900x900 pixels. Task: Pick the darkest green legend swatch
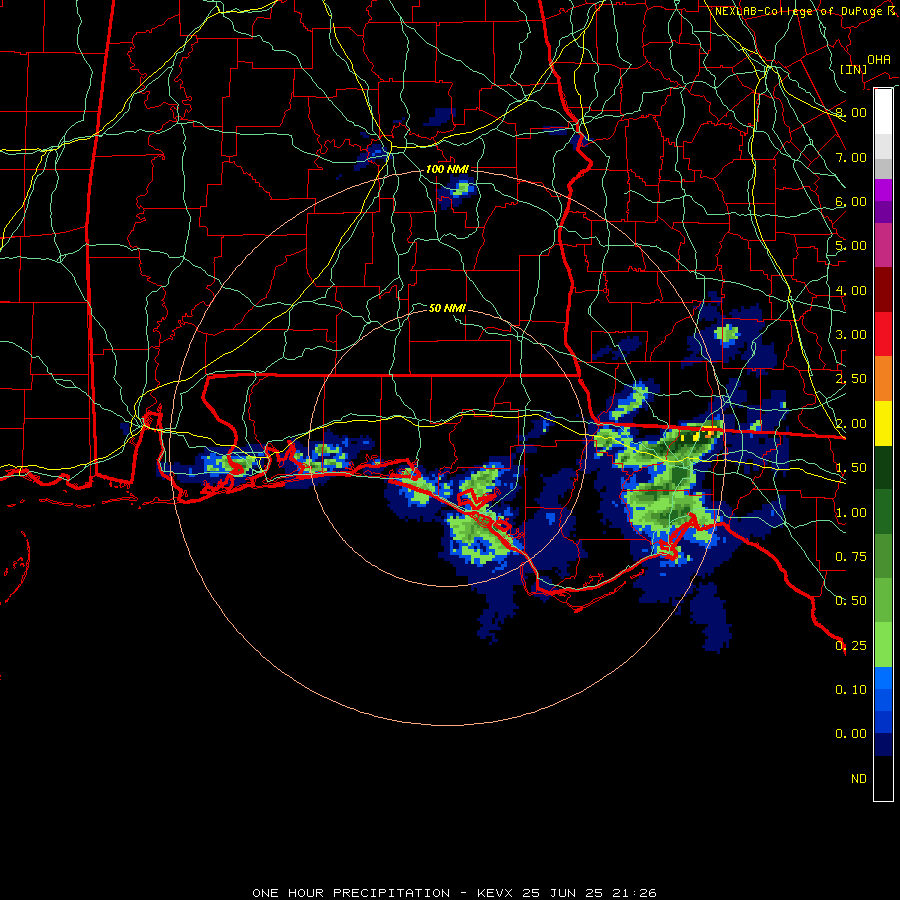click(x=883, y=467)
